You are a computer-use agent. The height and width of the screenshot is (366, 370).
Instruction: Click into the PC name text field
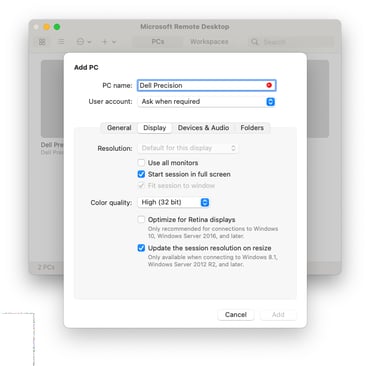click(x=207, y=85)
